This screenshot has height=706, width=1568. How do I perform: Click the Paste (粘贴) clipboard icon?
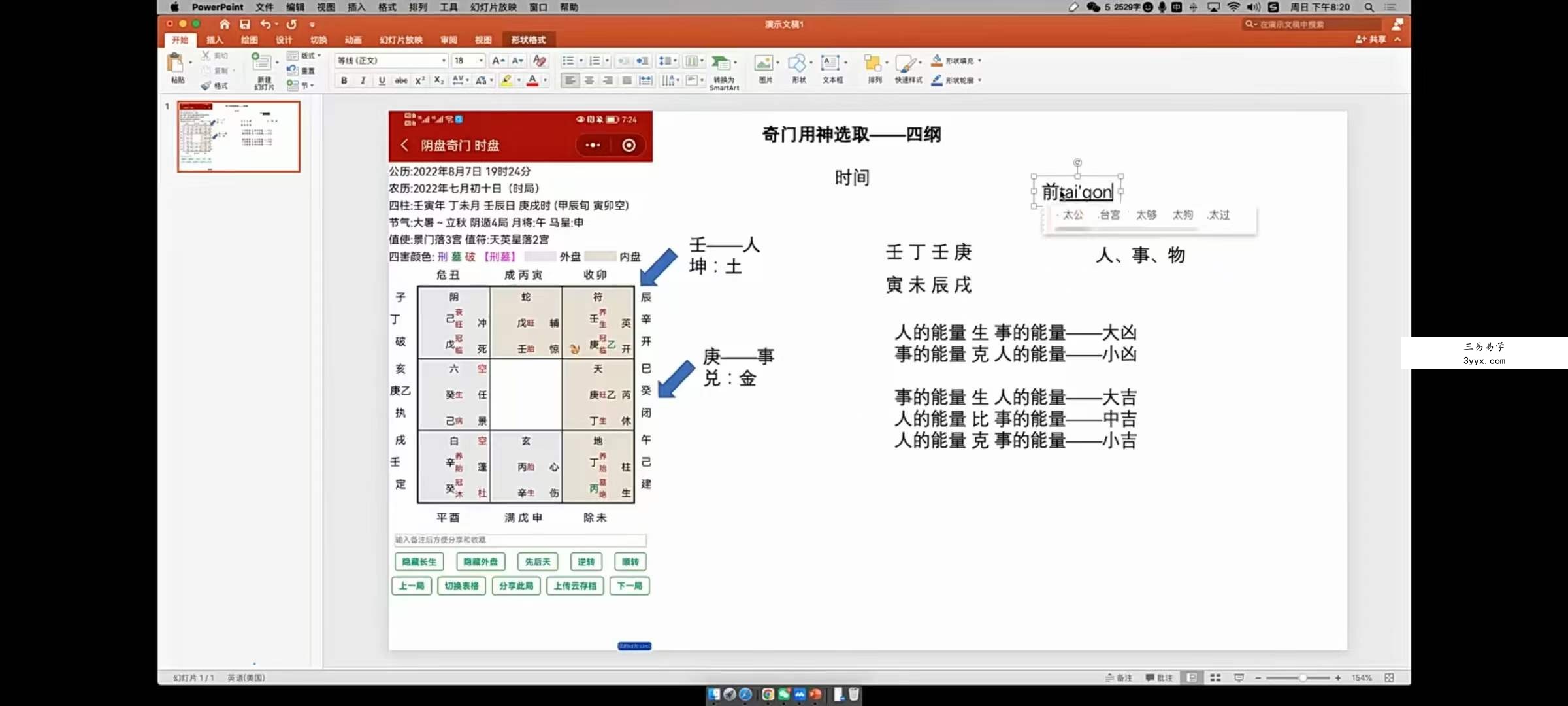coord(175,63)
